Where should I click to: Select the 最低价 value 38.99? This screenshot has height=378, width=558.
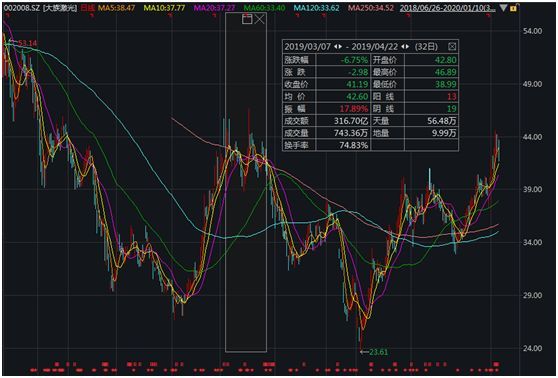tap(446, 84)
